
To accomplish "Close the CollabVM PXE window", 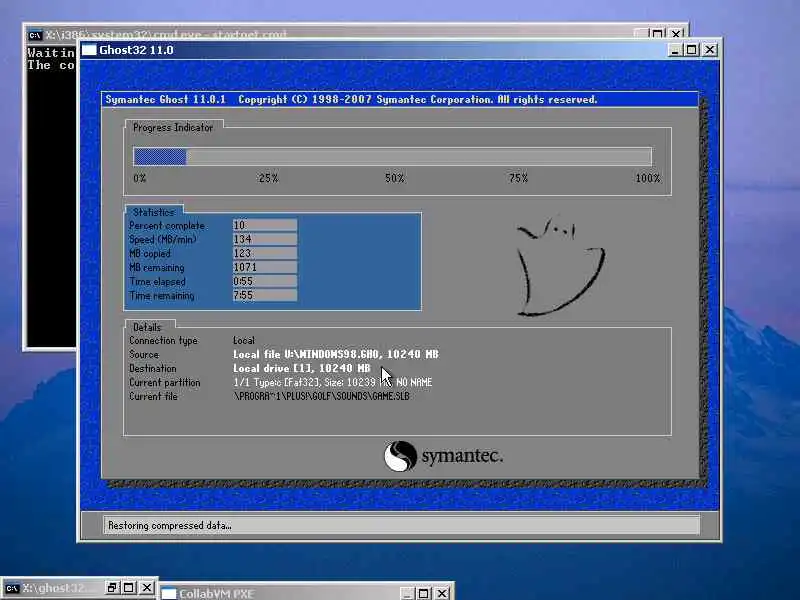I will tap(442, 593).
